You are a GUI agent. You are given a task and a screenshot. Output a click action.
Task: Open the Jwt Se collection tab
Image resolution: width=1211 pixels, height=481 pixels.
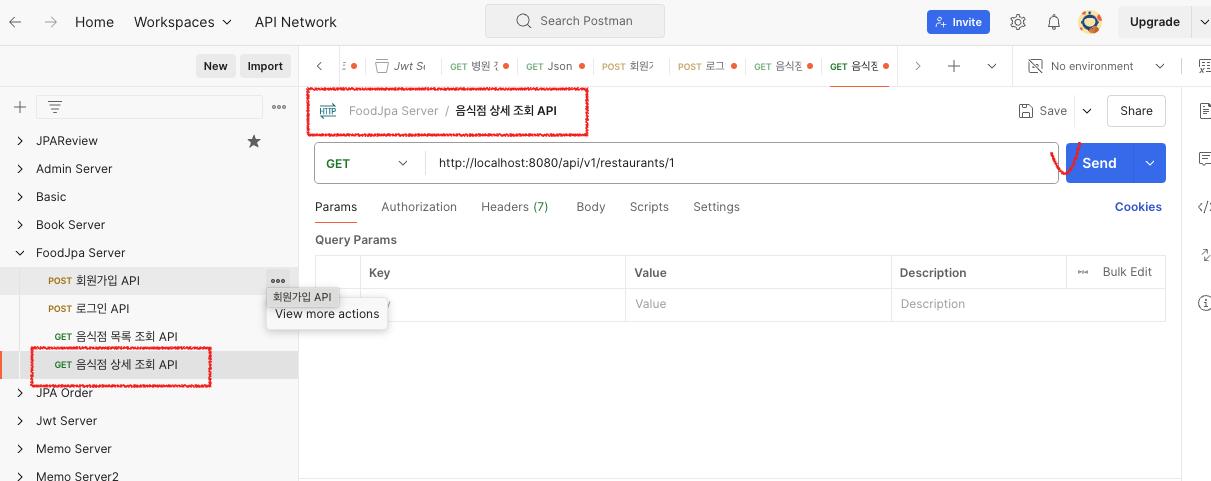401,66
